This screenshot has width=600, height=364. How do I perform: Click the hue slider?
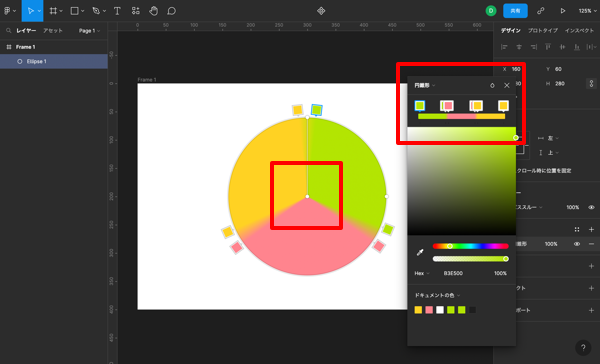pyautogui.click(x=470, y=246)
